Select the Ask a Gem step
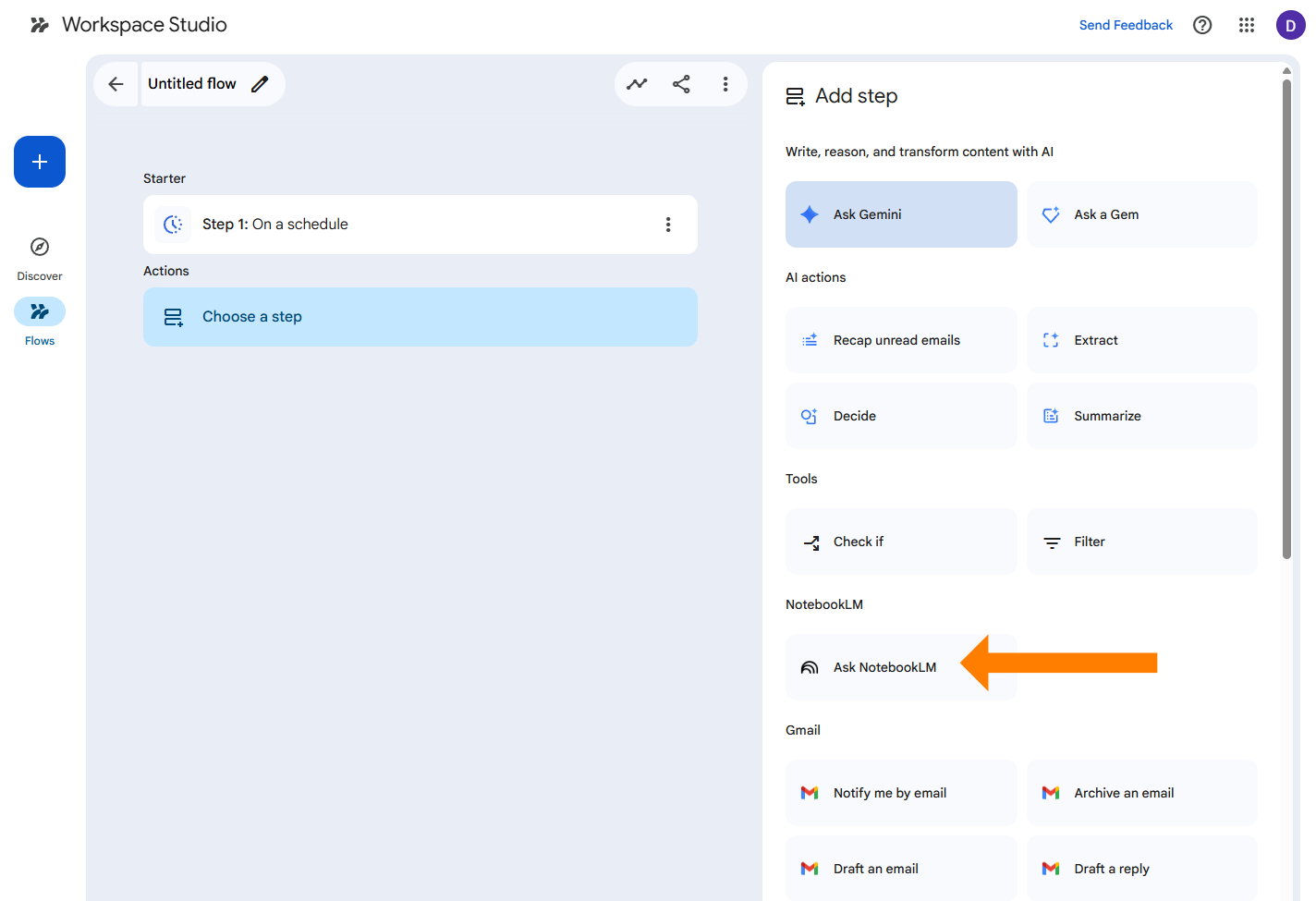1316x901 pixels. [x=1142, y=214]
